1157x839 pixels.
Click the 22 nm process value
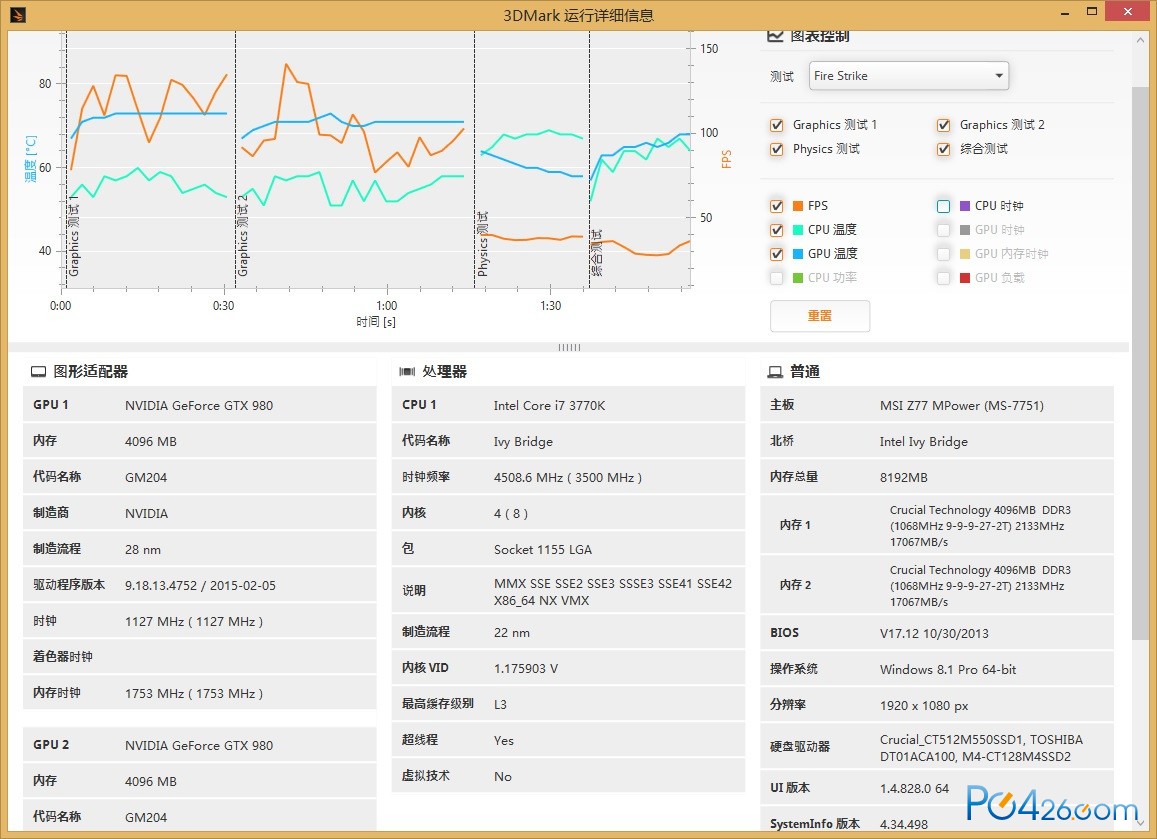point(511,632)
